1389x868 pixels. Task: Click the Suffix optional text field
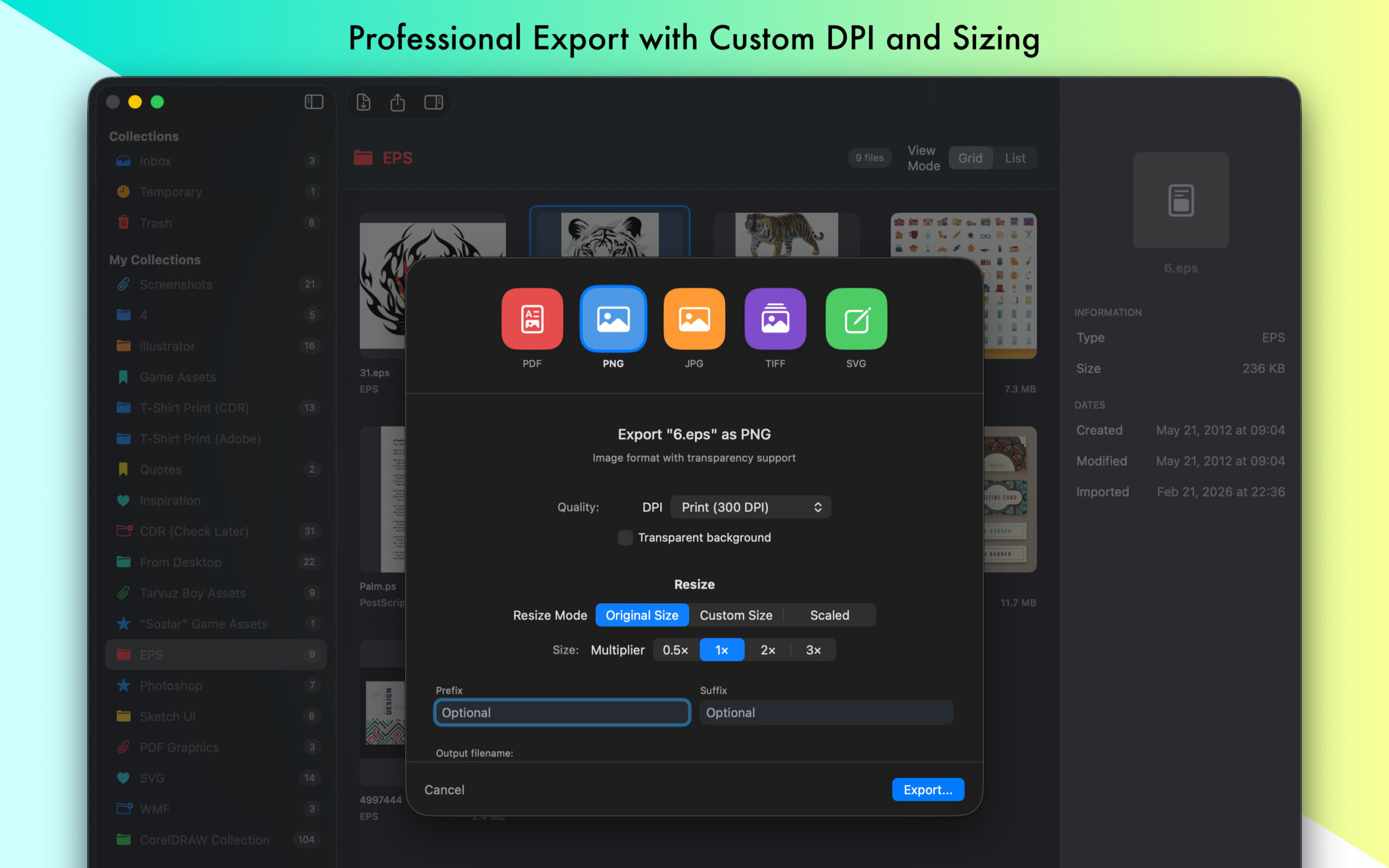(826, 712)
